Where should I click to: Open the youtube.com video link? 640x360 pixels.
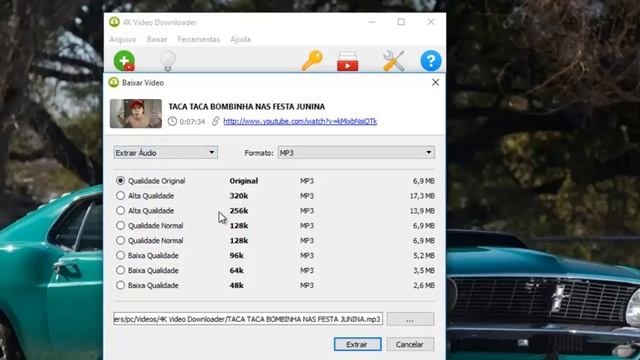(x=300, y=121)
